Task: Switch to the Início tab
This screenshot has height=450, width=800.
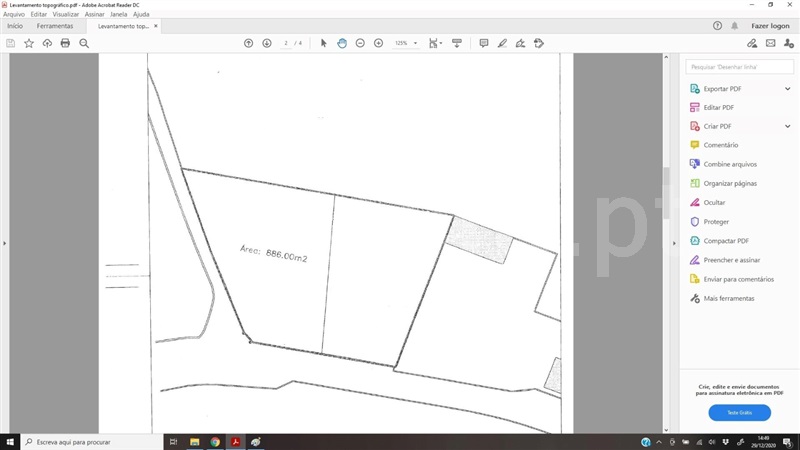Action: [15, 26]
